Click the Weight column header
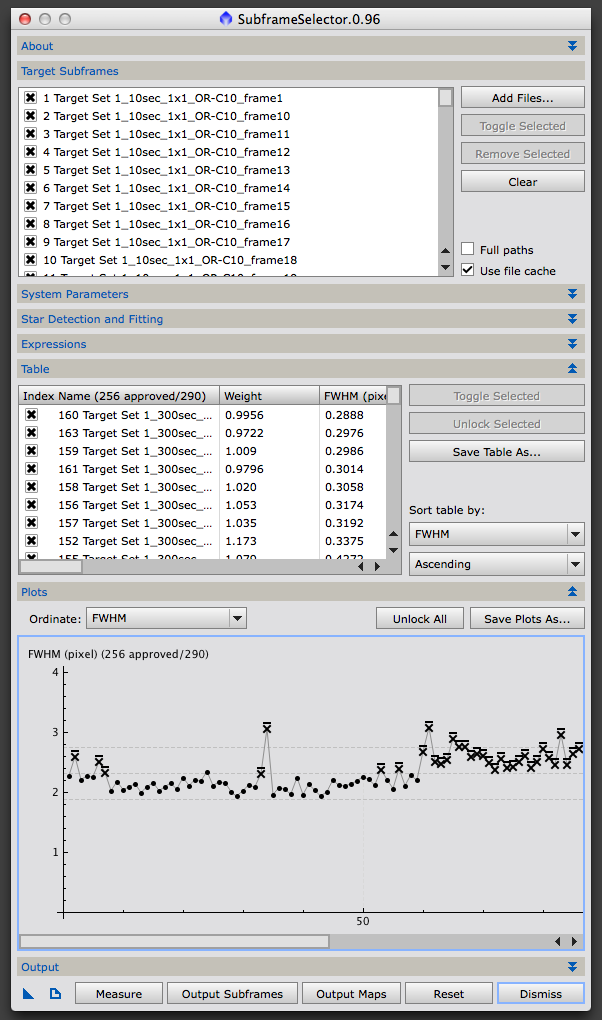The image size is (602, 1020). pyautogui.click(x=268, y=396)
